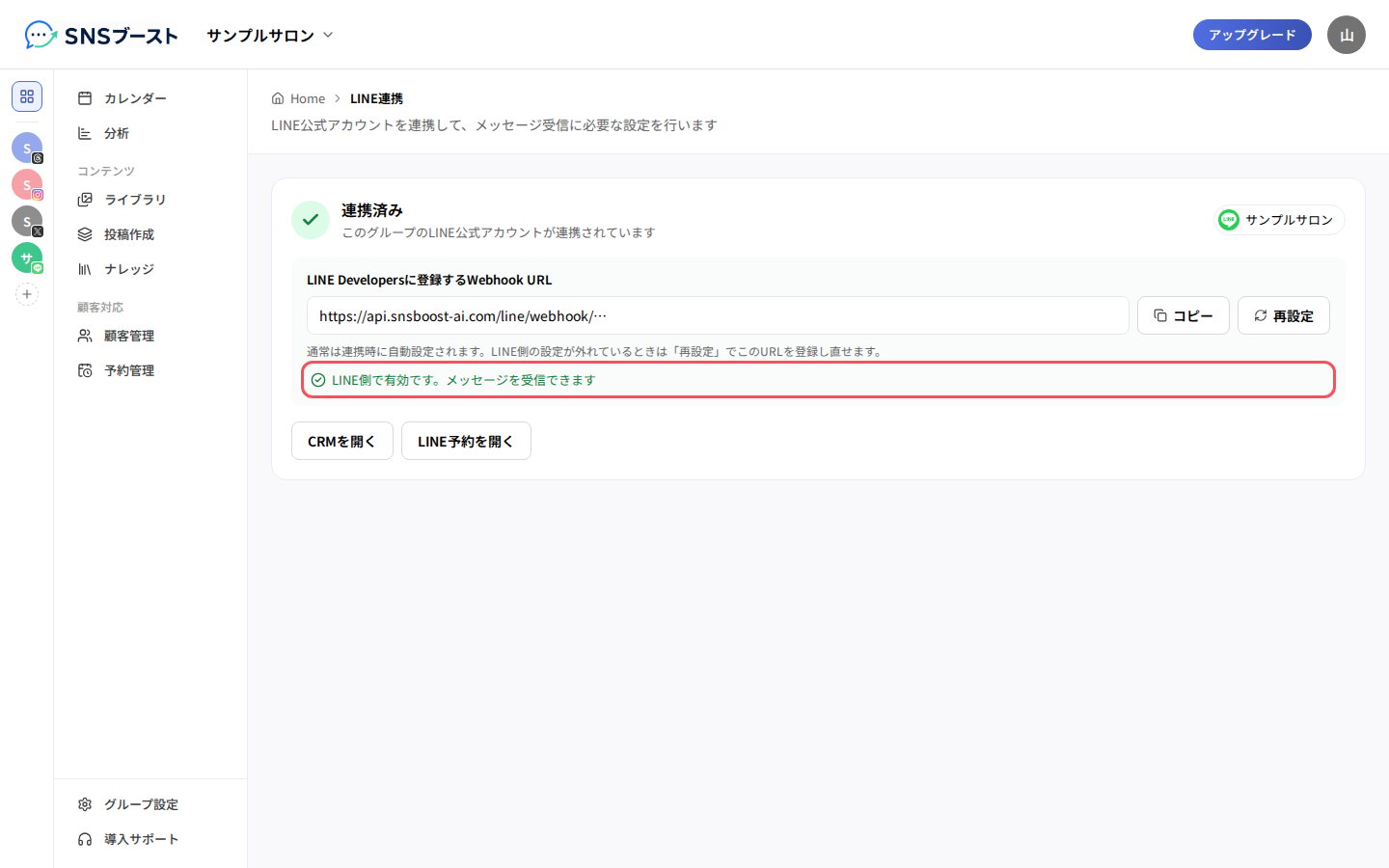Switch to the Instagram account avatar
The height and width of the screenshot is (868, 1389).
click(x=27, y=184)
